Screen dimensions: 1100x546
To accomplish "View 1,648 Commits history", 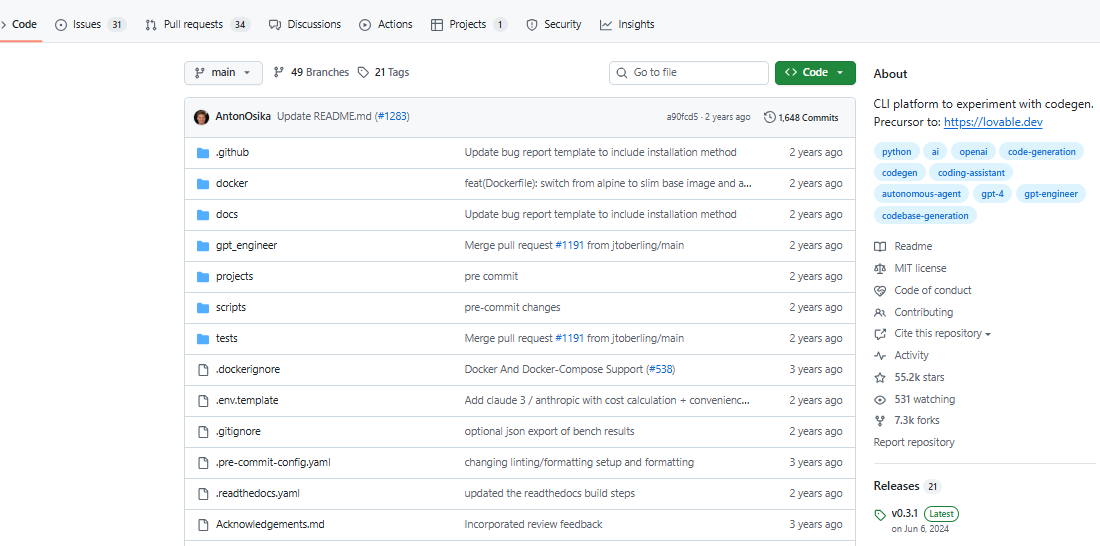I will (801, 117).
